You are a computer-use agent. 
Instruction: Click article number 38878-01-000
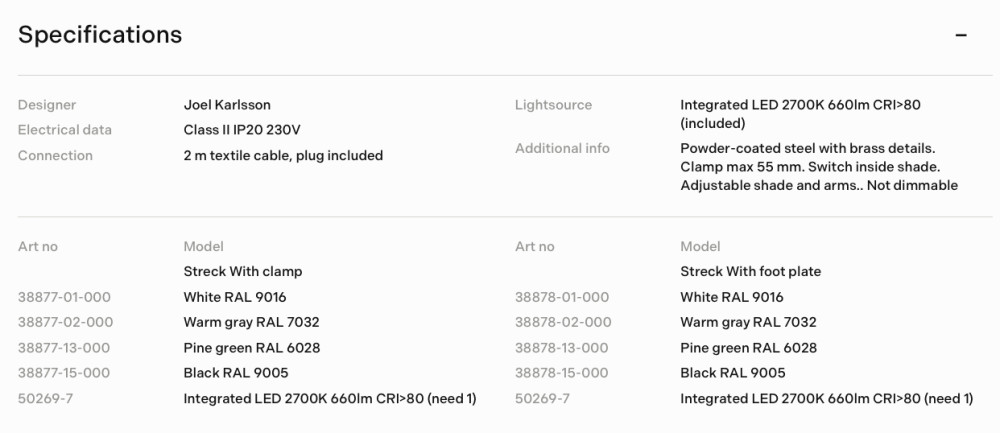(561, 297)
